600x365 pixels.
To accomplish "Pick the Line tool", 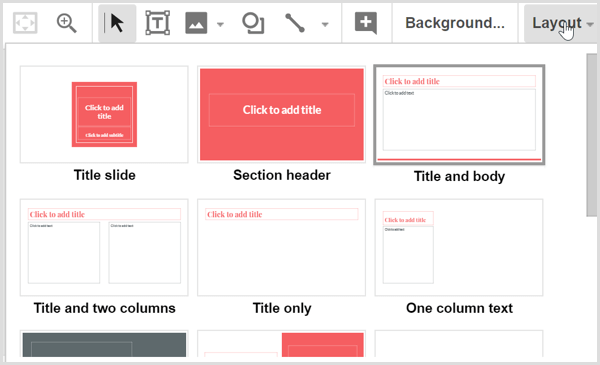I will (x=295, y=23).
